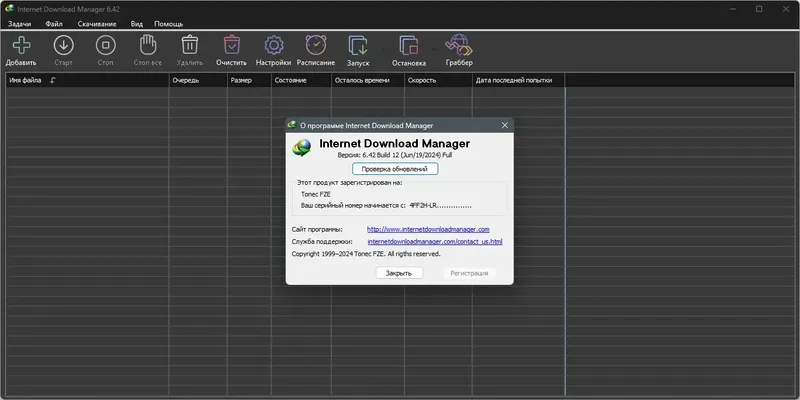Open the Скачивание menu
Viewport: 800px width, 400px height.
(97, 24)
